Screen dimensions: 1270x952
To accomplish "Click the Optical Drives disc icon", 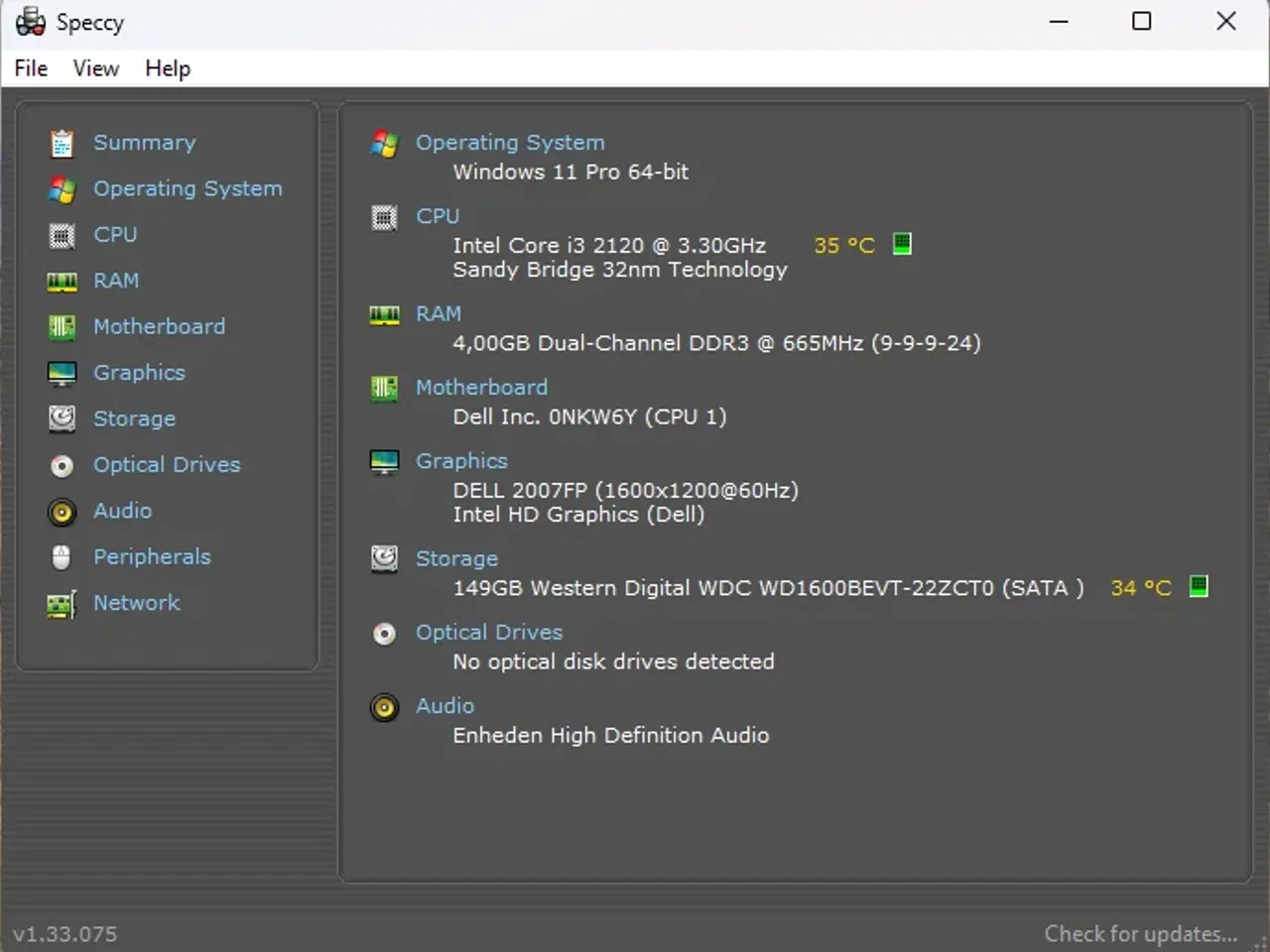I will [x=62, y=465].
